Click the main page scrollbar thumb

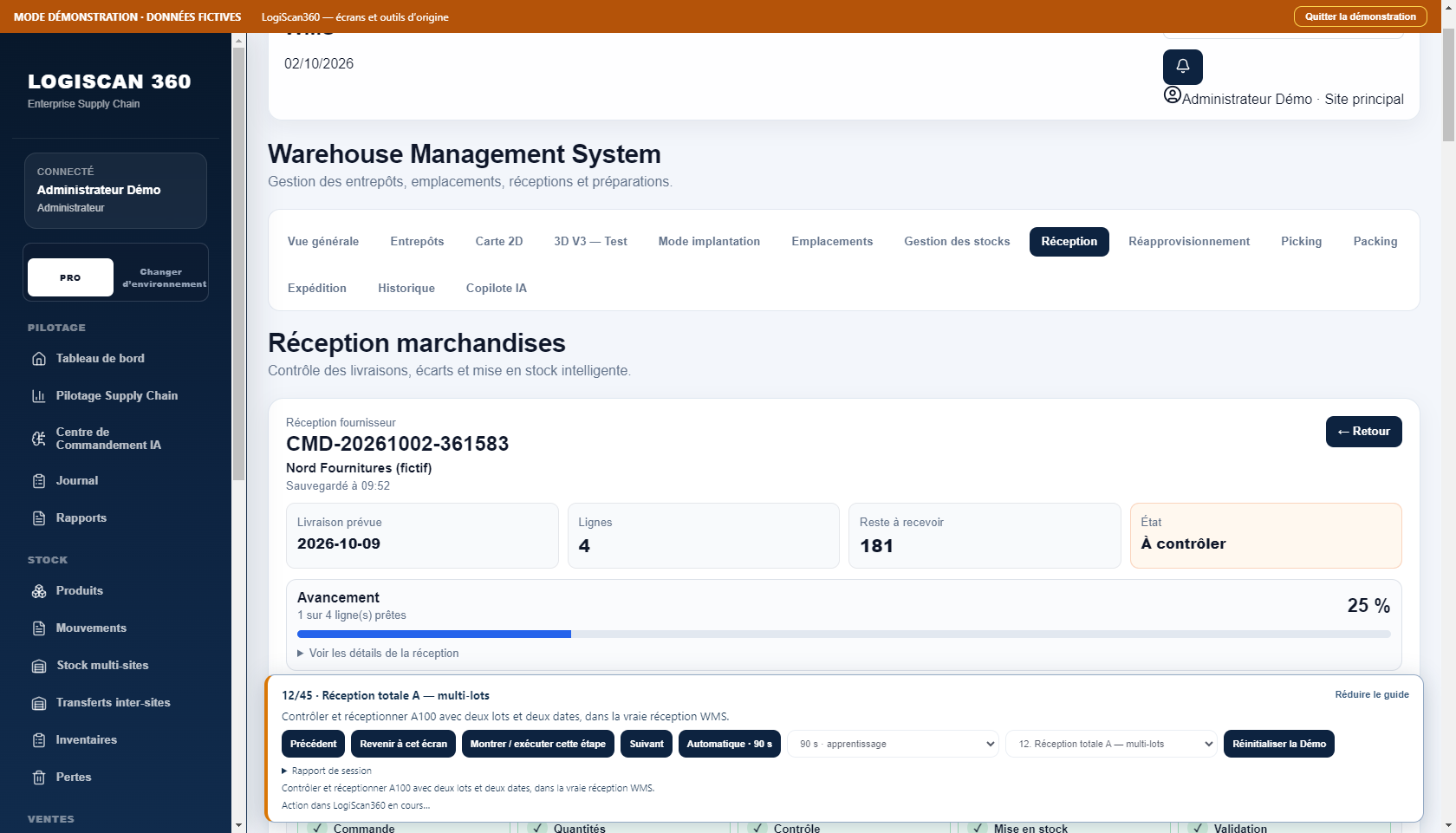pyautogui.click(x=1448, y=85)
